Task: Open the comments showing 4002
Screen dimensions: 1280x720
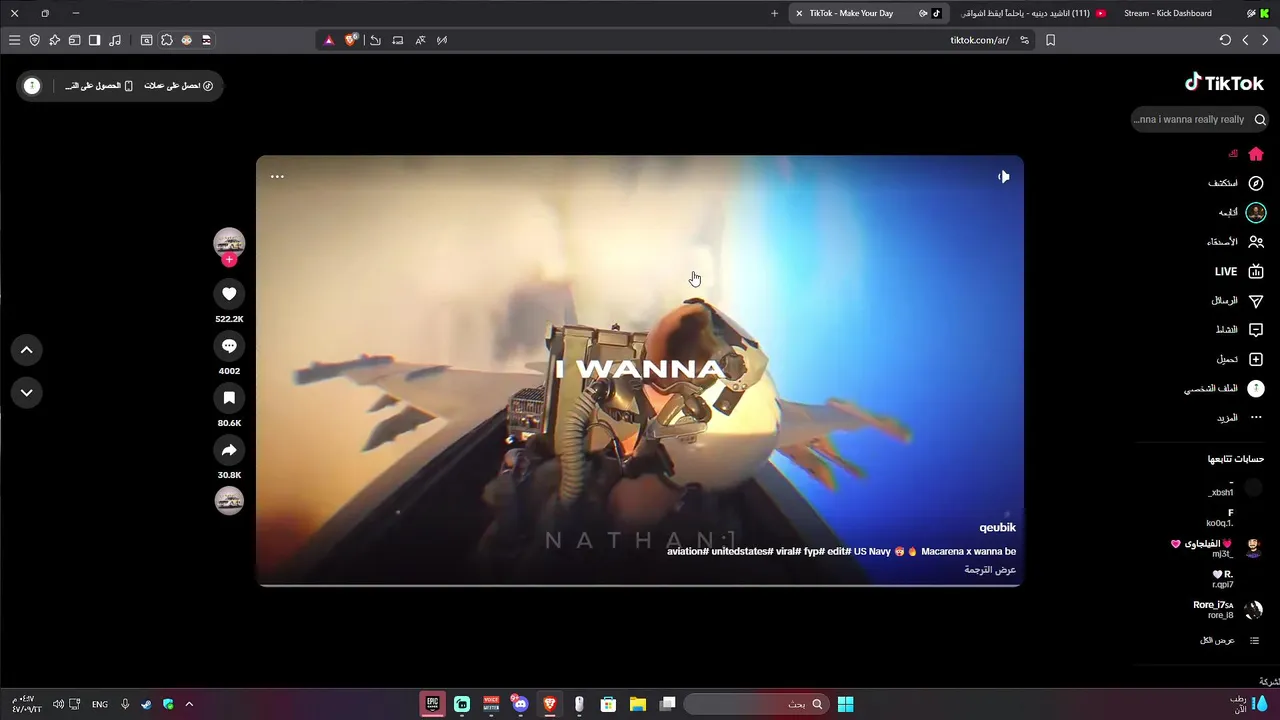Action: [229, 345]
